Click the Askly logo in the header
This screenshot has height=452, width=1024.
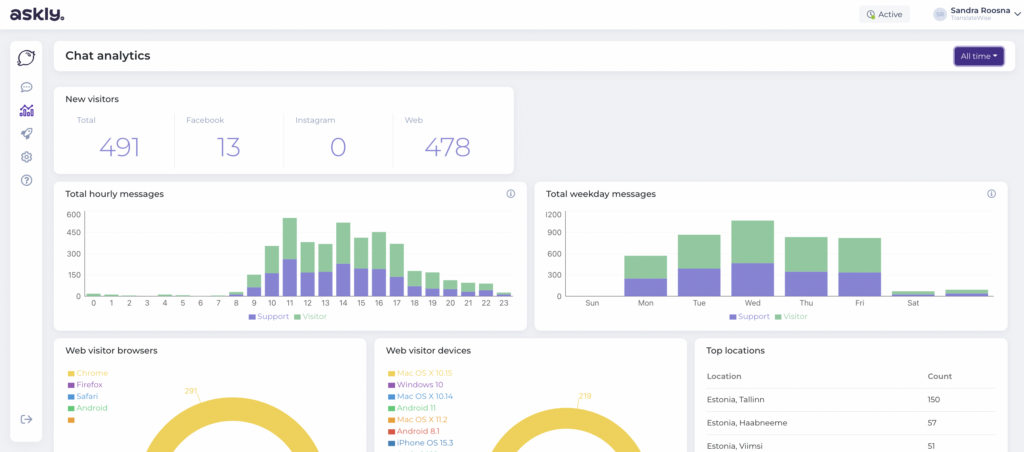point(37,14)
